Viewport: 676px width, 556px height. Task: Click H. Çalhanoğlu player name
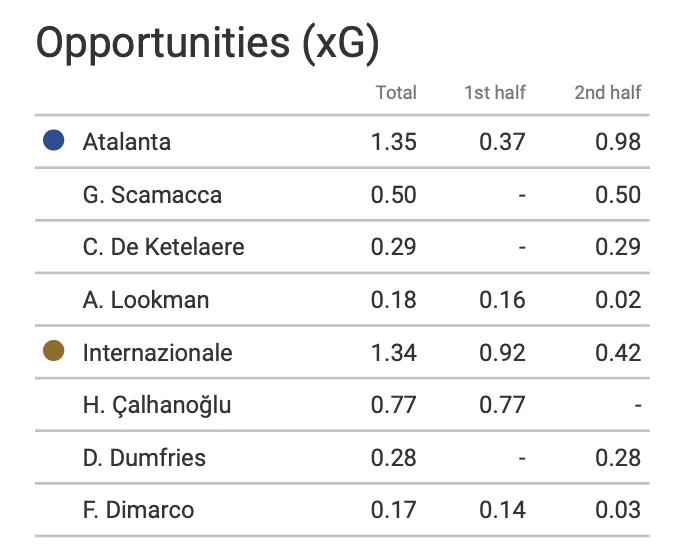[157, 405]
